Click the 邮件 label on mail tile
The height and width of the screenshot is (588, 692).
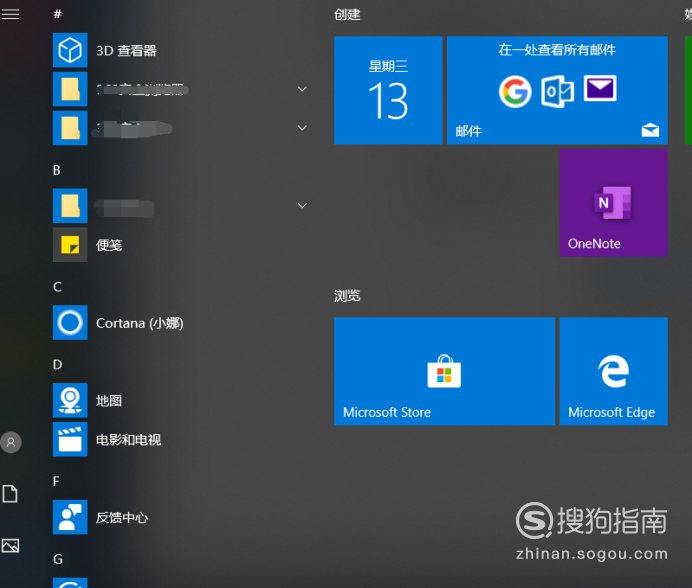pyautogui.click(x=469, y=131)
